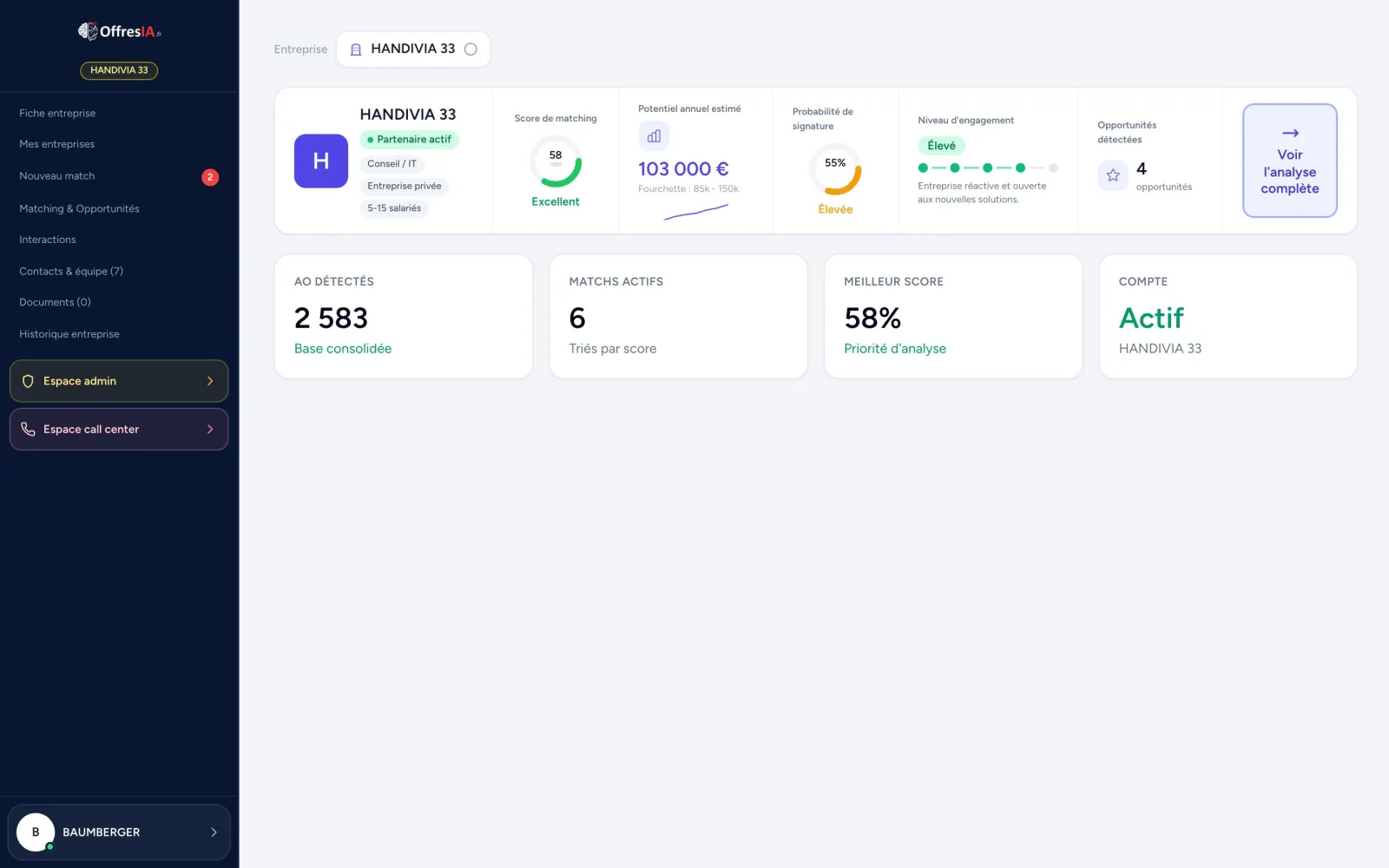Viewport: 1389px width, 868px height.
Task: Click the Partenaire actif status tag
Action: click(409, 140)
